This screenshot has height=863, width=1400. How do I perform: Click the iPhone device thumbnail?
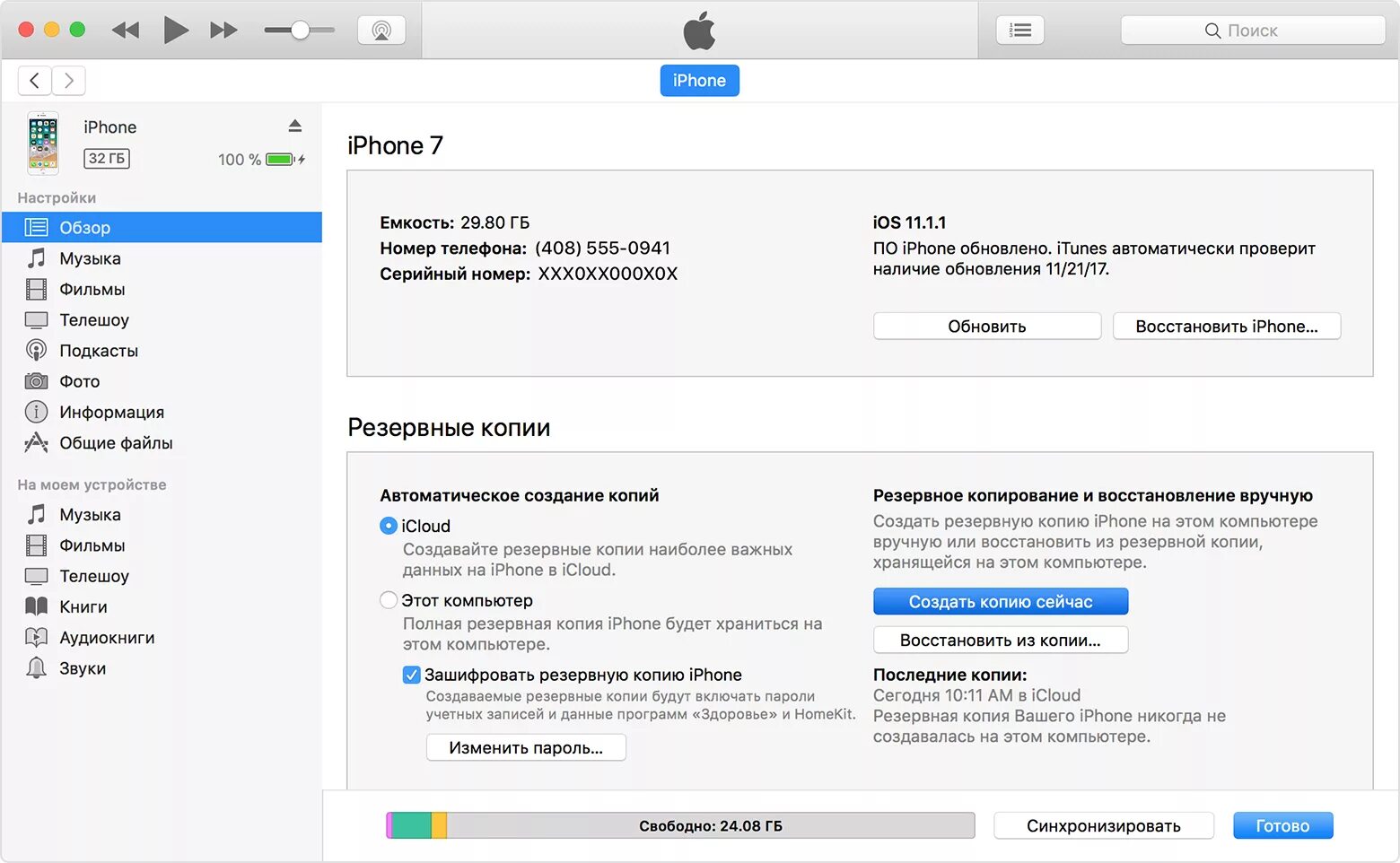point(43,143)
